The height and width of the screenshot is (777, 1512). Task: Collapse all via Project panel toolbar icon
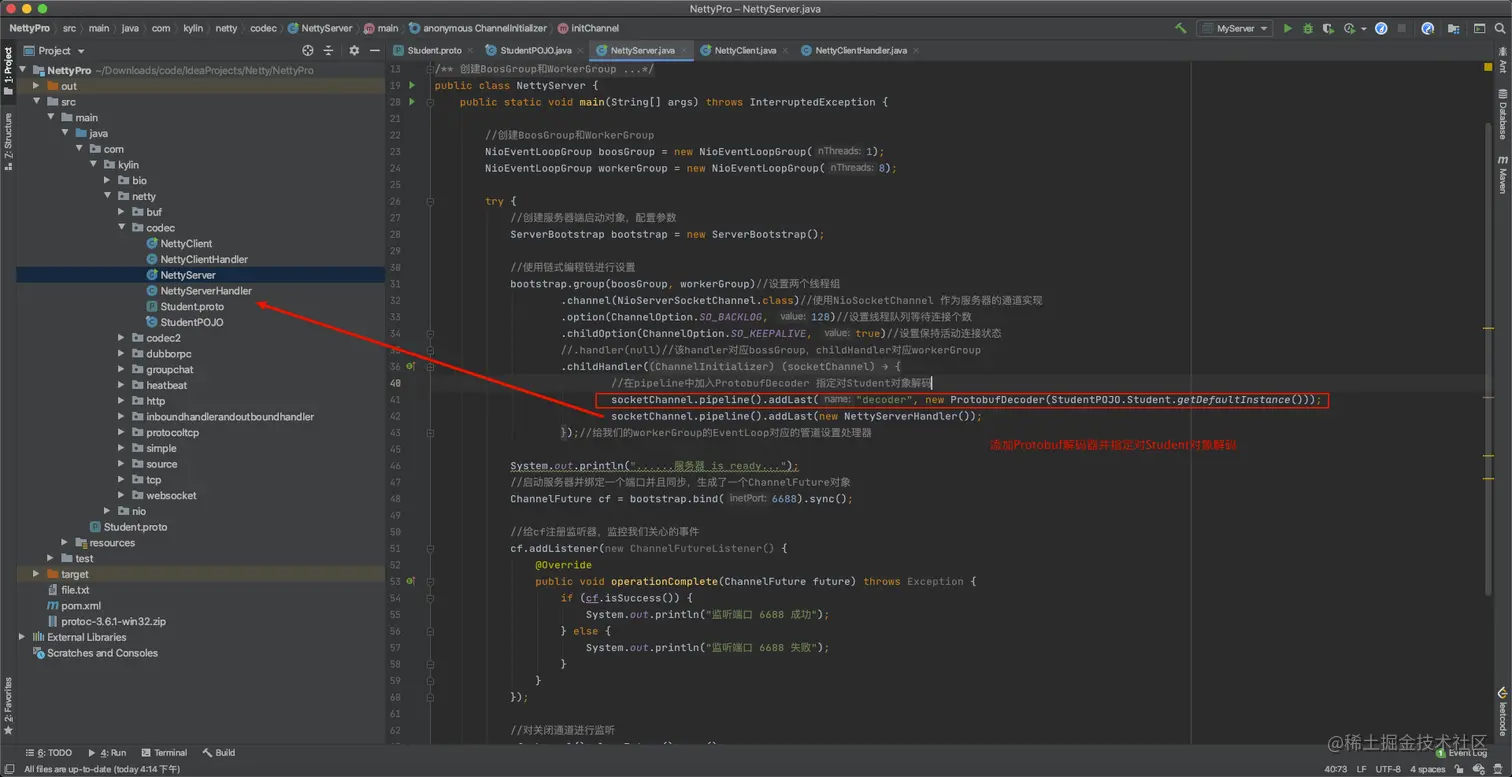pyautogui.click(x=328, y=50)
